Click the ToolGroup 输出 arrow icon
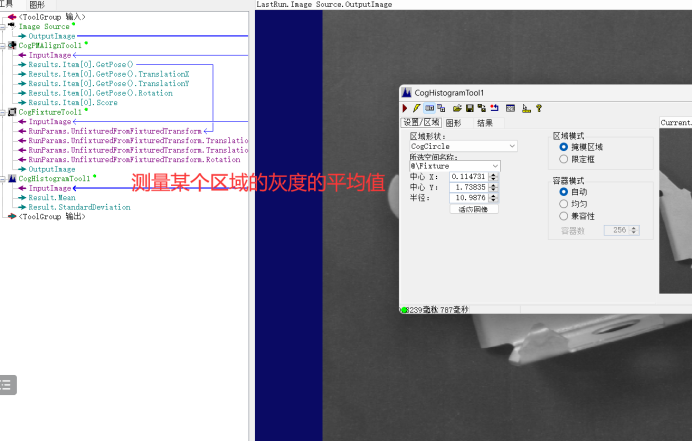 click(x=12, y=216)
